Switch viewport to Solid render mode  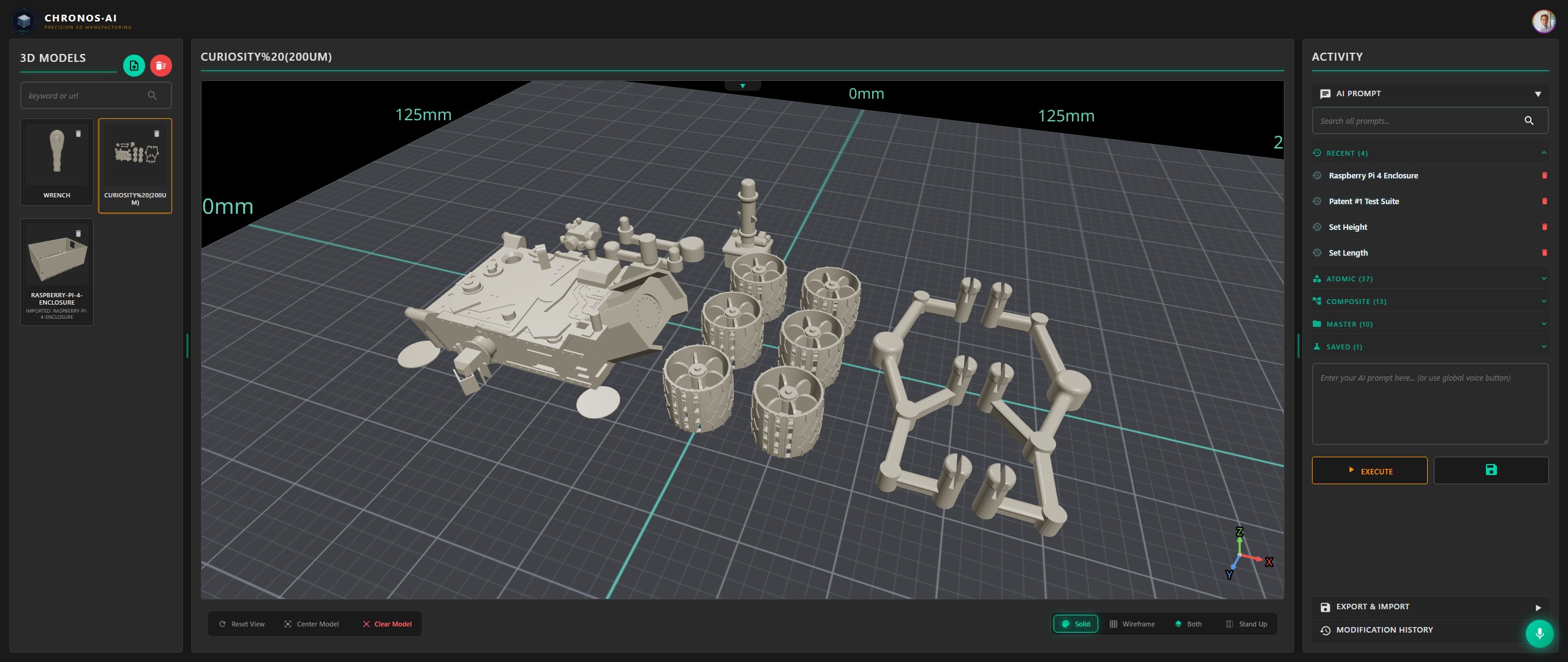[x=1076, y=624]
